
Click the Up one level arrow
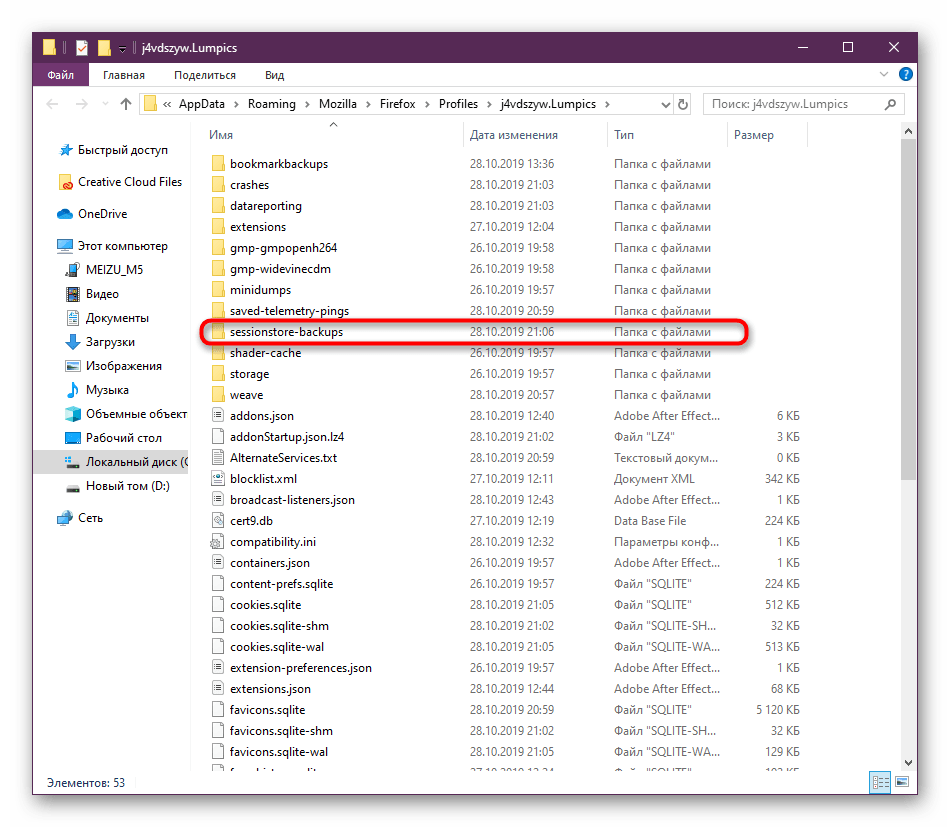click(x=126, y=104)
